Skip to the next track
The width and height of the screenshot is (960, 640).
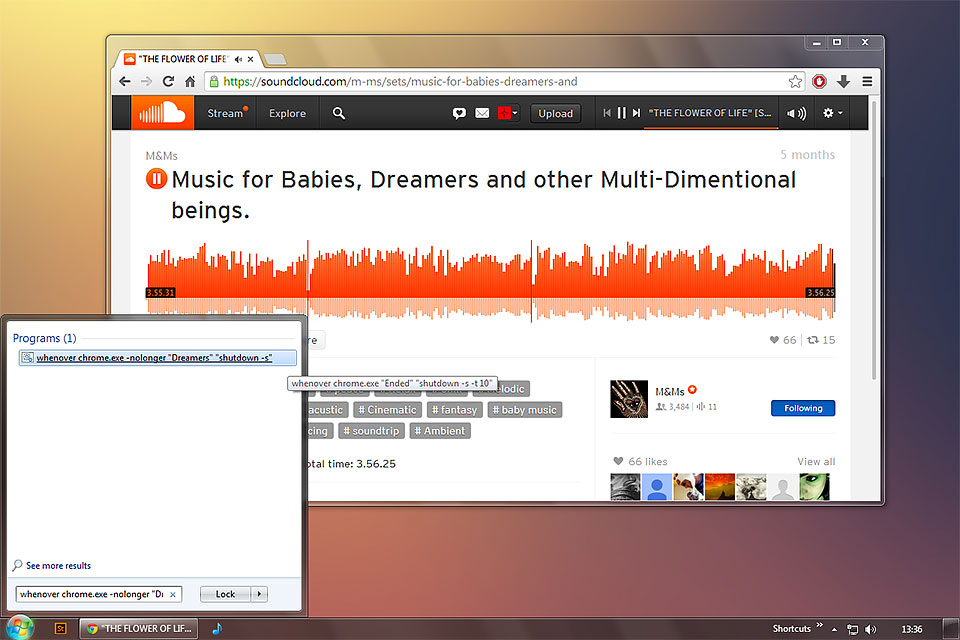click(635, 113)
